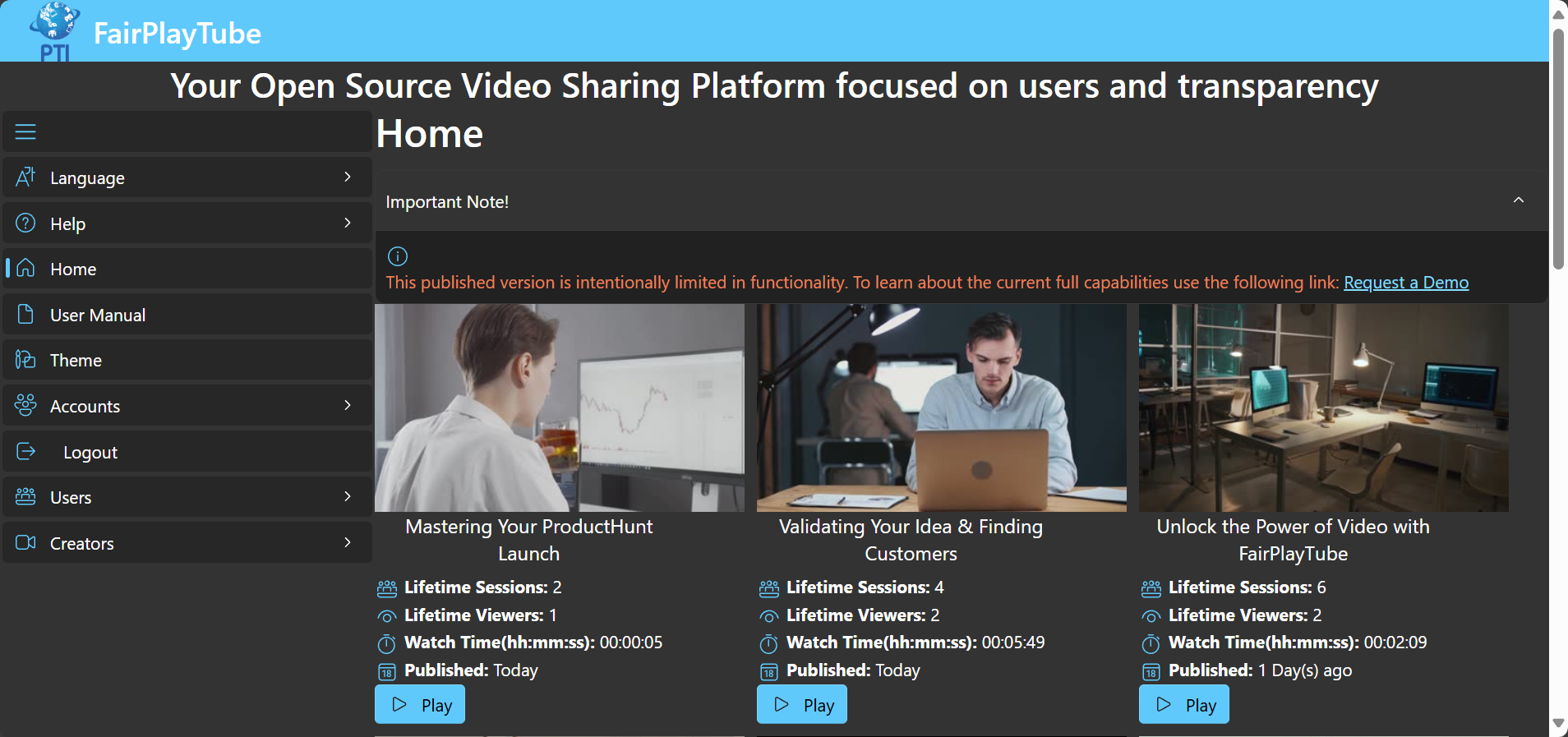Expand the Help menu chevron
The width and height of the screenshot is (1568, 737).
[x=348, y=223]
